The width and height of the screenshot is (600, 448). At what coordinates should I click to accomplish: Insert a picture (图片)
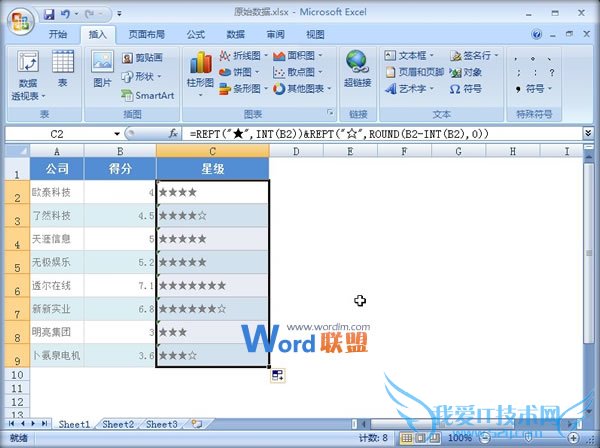coord(102,68)
